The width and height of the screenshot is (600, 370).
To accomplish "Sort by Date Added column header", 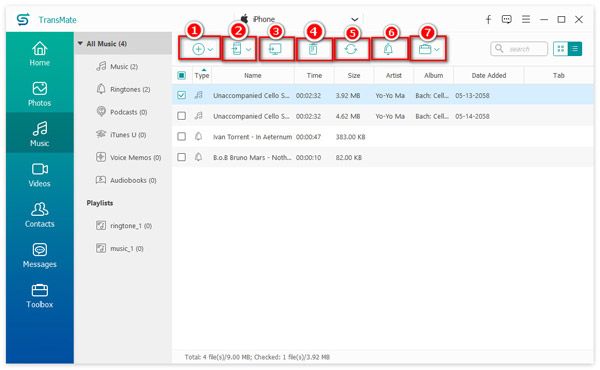I will point(489,75).
